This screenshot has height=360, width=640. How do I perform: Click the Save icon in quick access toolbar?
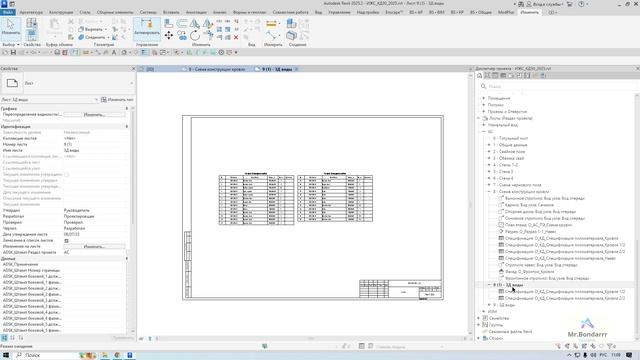[13, 53]
